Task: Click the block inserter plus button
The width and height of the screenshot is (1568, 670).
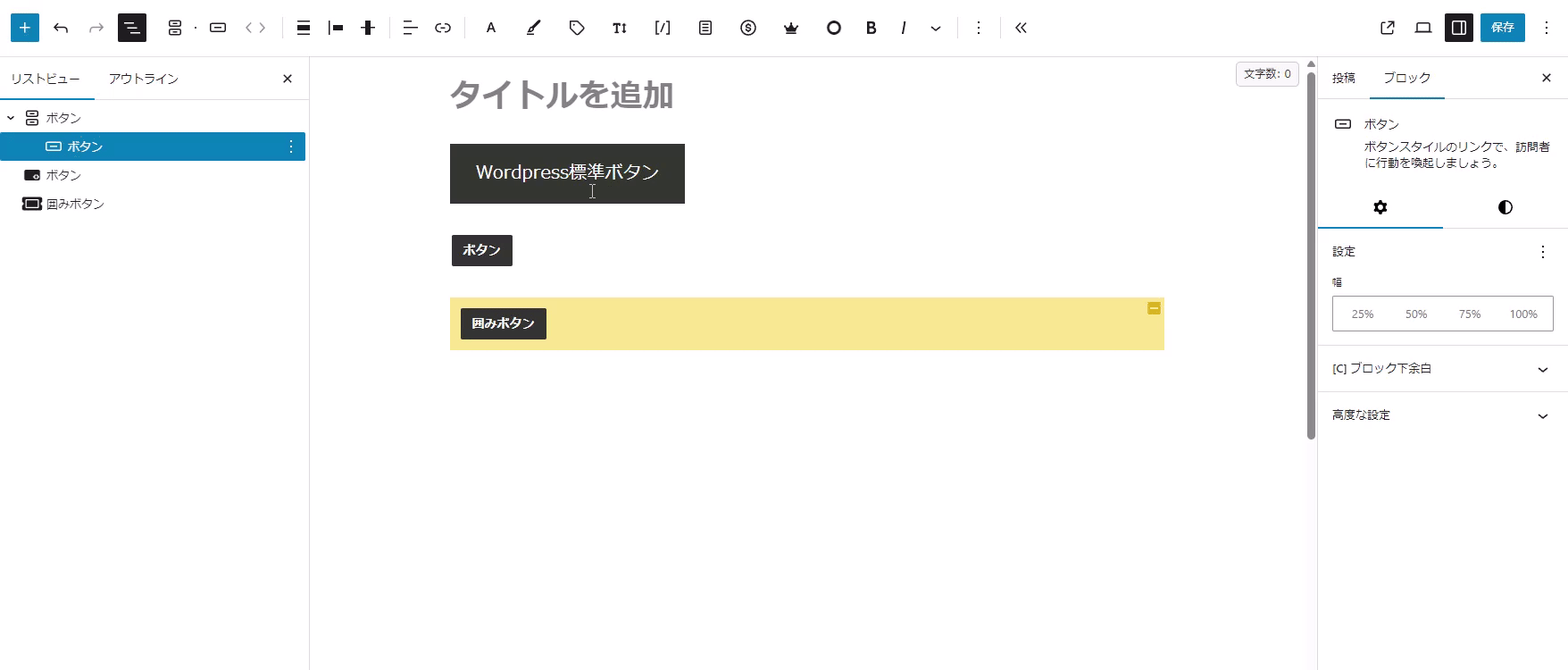Action: point(25,28)
